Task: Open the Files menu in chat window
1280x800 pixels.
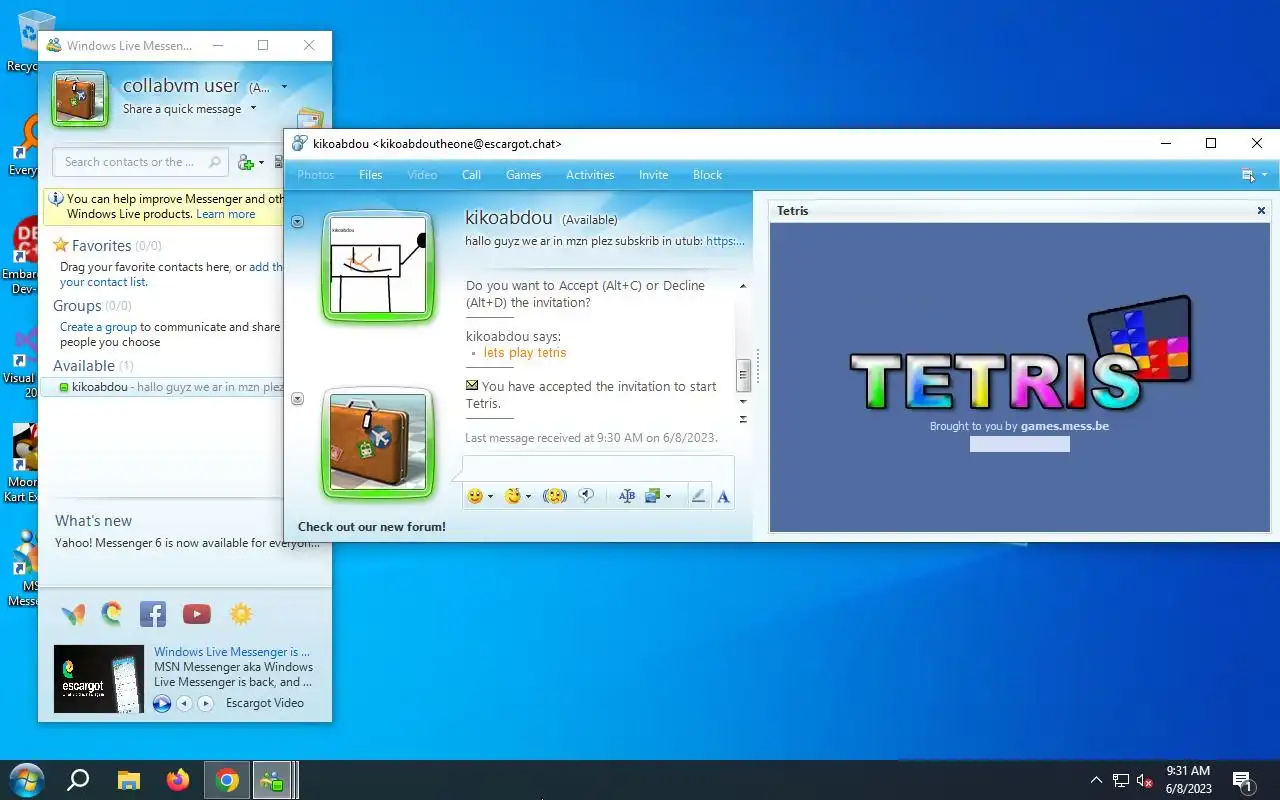Action: tap(371, 174)
